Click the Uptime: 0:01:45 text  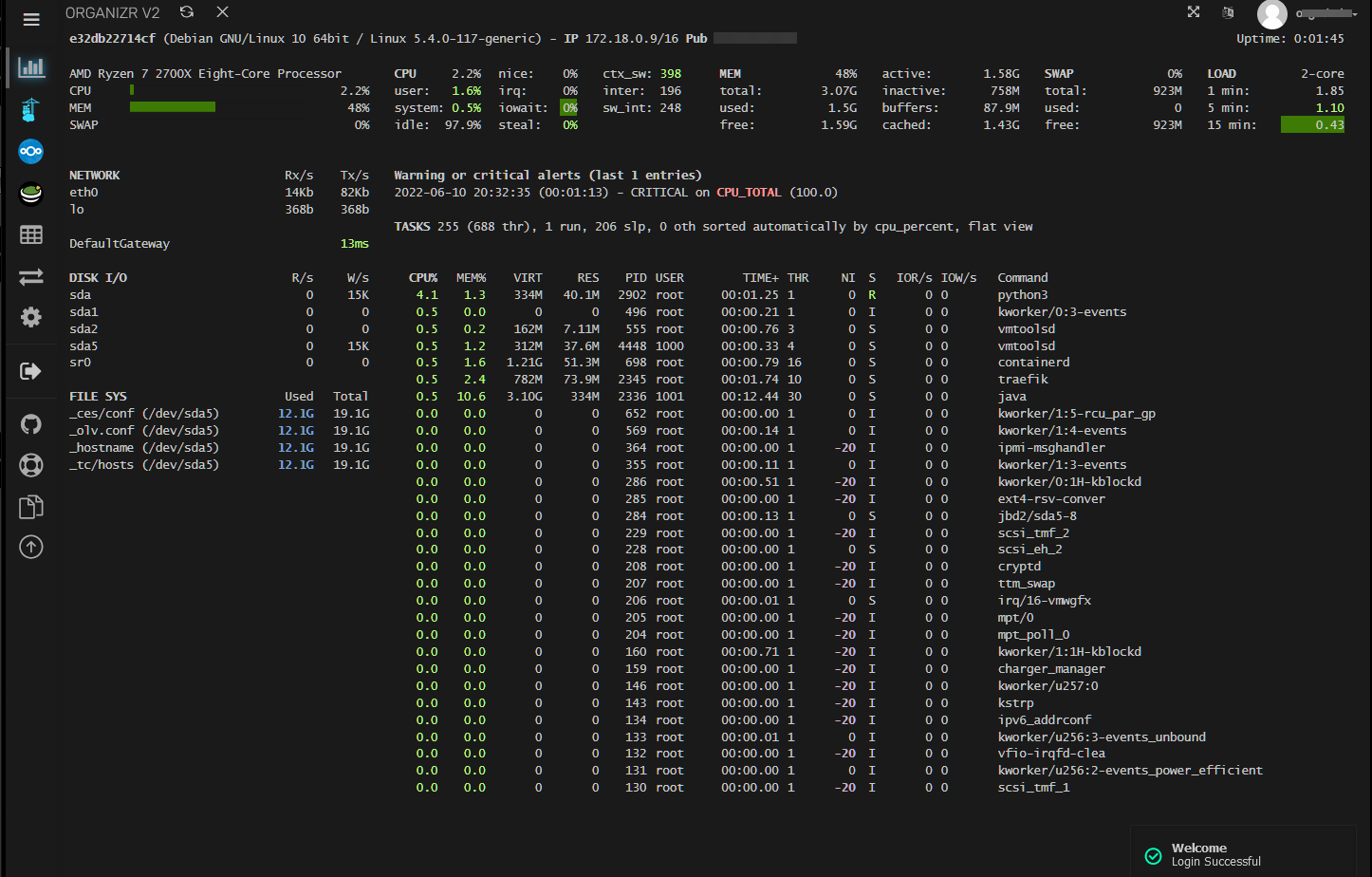1290,39
